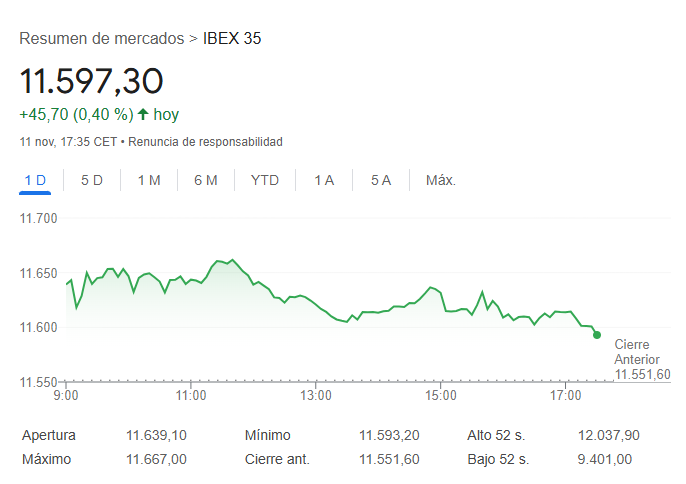The image size is (686, 484).
Task: Select the 1 D time range tab
Action: [x=35, y=180]
